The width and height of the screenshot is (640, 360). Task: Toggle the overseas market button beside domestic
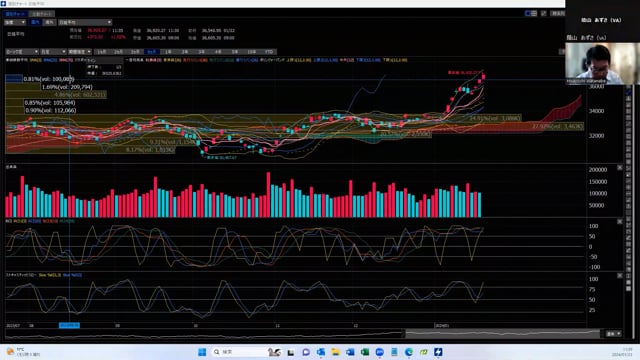[49, 22]
